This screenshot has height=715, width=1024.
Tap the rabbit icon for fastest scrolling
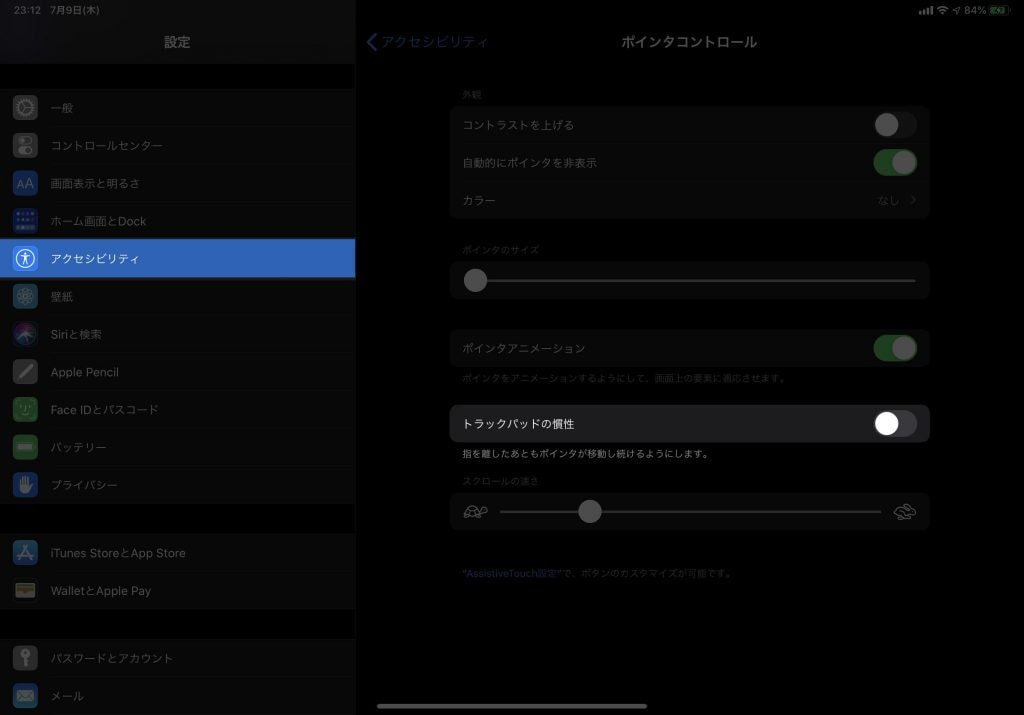[x=904, y=512]
